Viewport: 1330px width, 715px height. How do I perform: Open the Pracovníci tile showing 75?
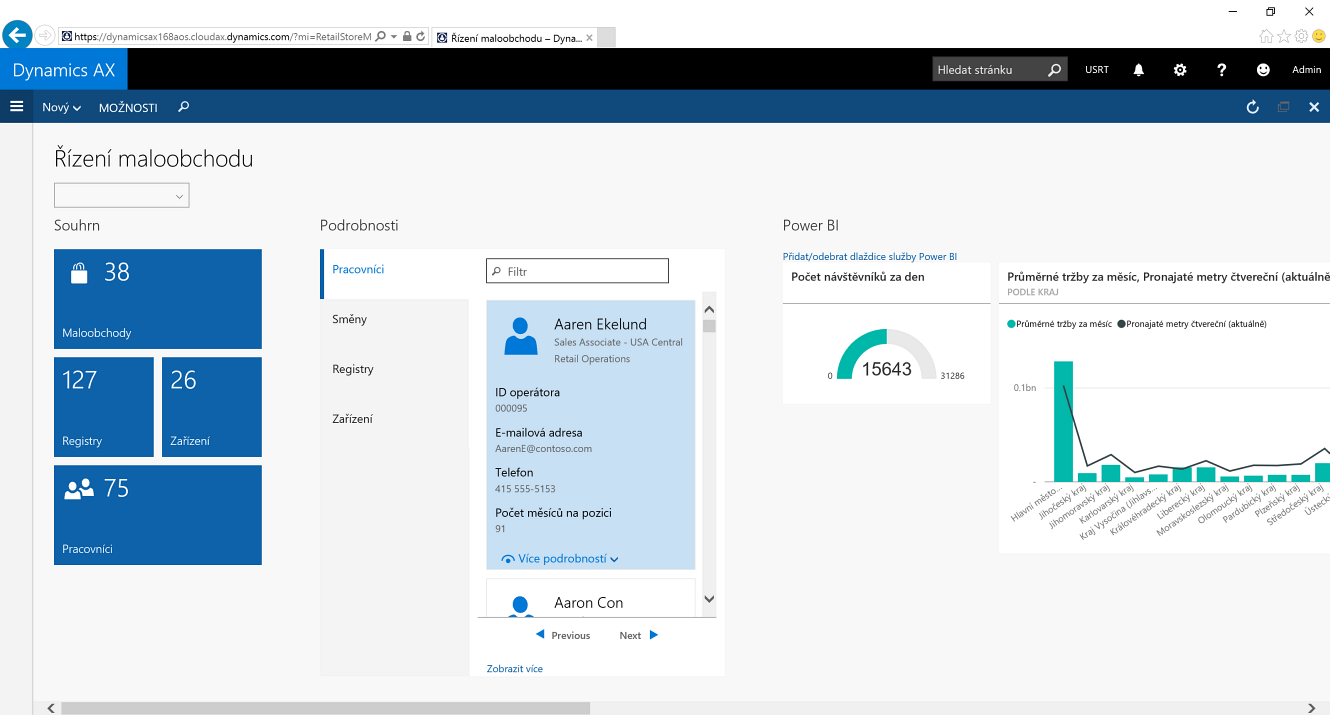pos(158,515)
